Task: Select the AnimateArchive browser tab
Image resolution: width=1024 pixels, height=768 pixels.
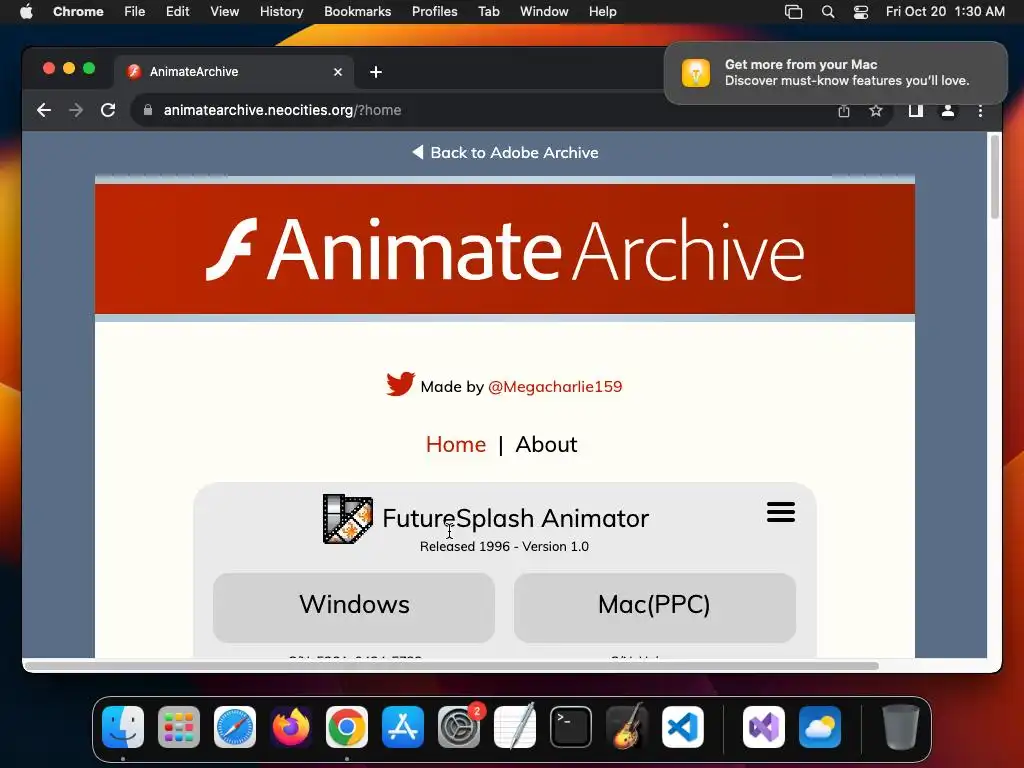Action: [x=234, y=72]
